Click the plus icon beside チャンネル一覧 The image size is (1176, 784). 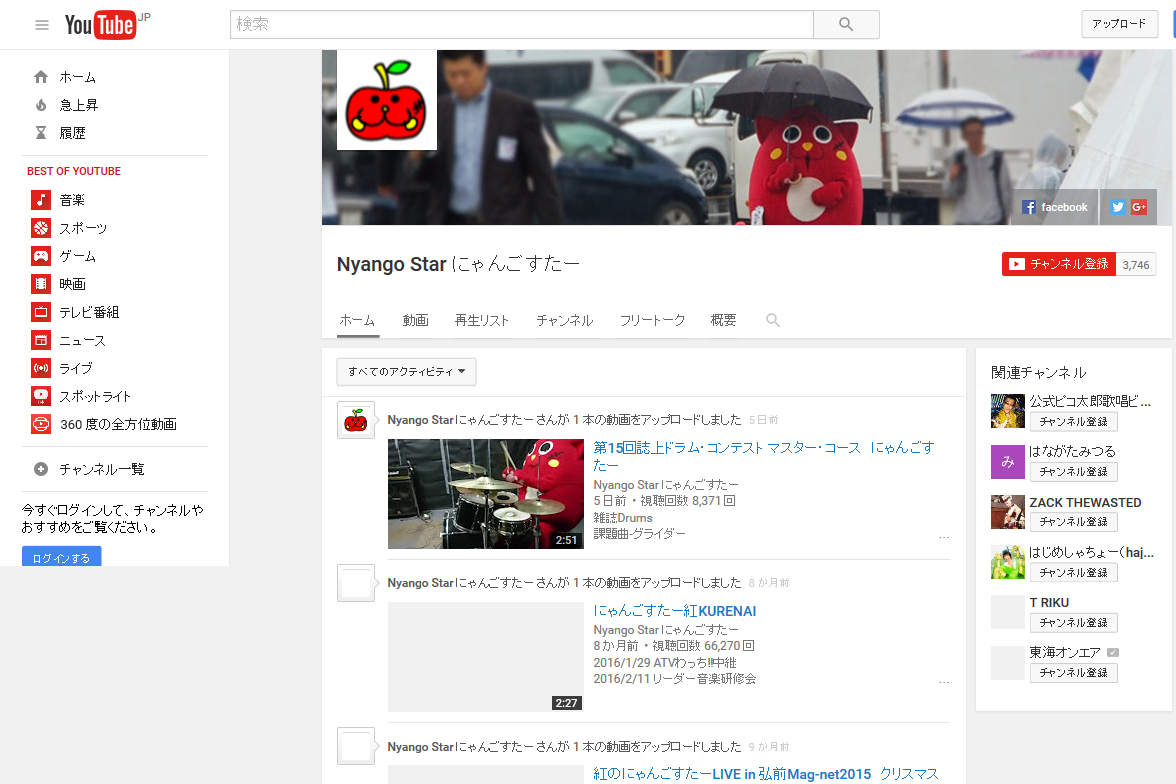(x=41, y=469)
